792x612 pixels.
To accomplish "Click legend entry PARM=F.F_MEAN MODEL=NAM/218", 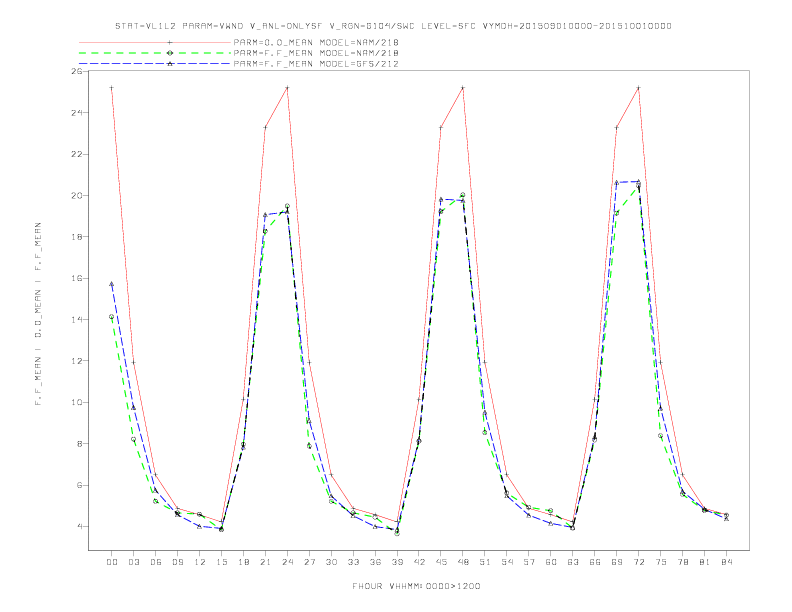I will tap(316, 53).
